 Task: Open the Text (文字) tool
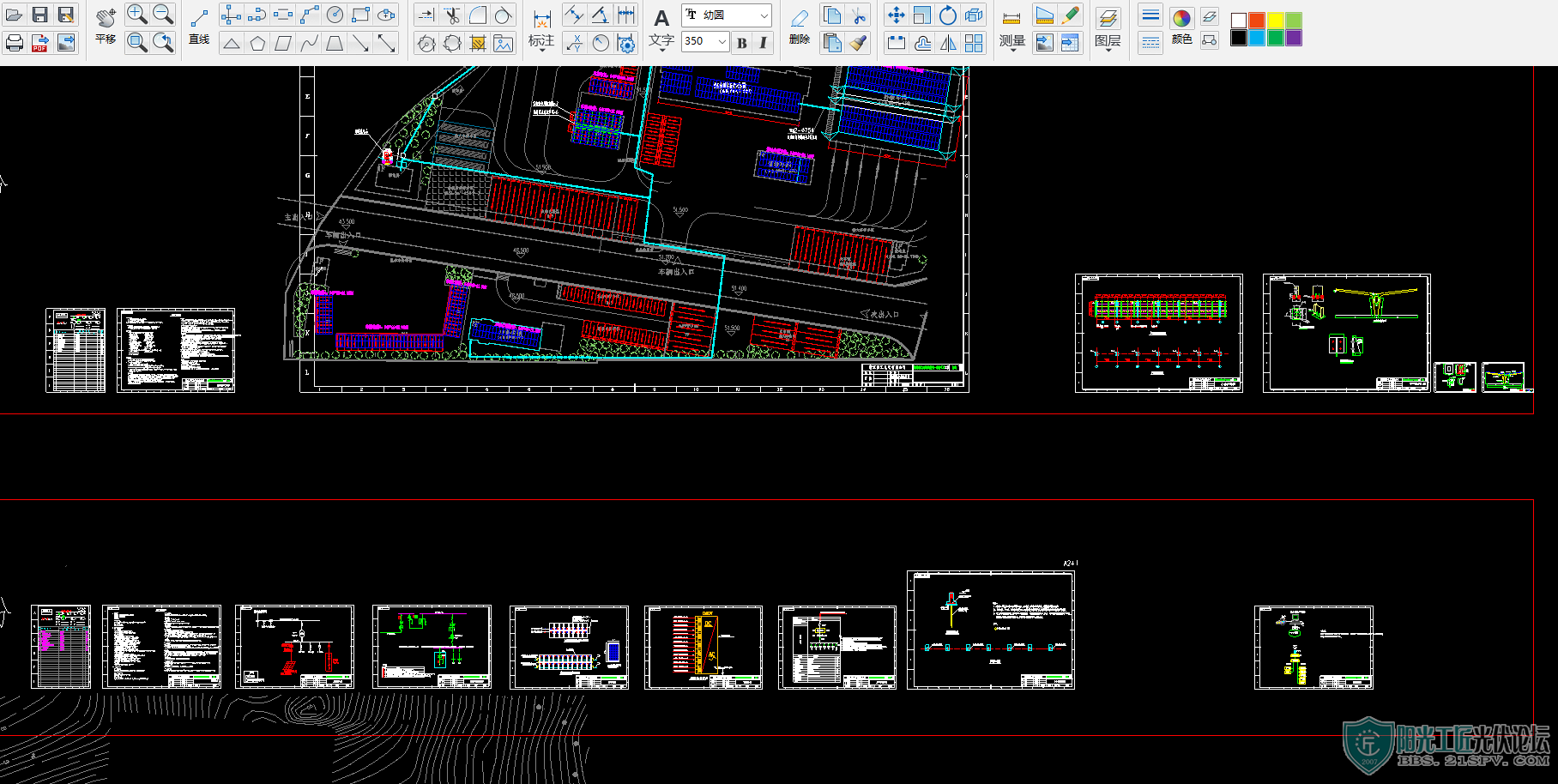click(661, 30)
